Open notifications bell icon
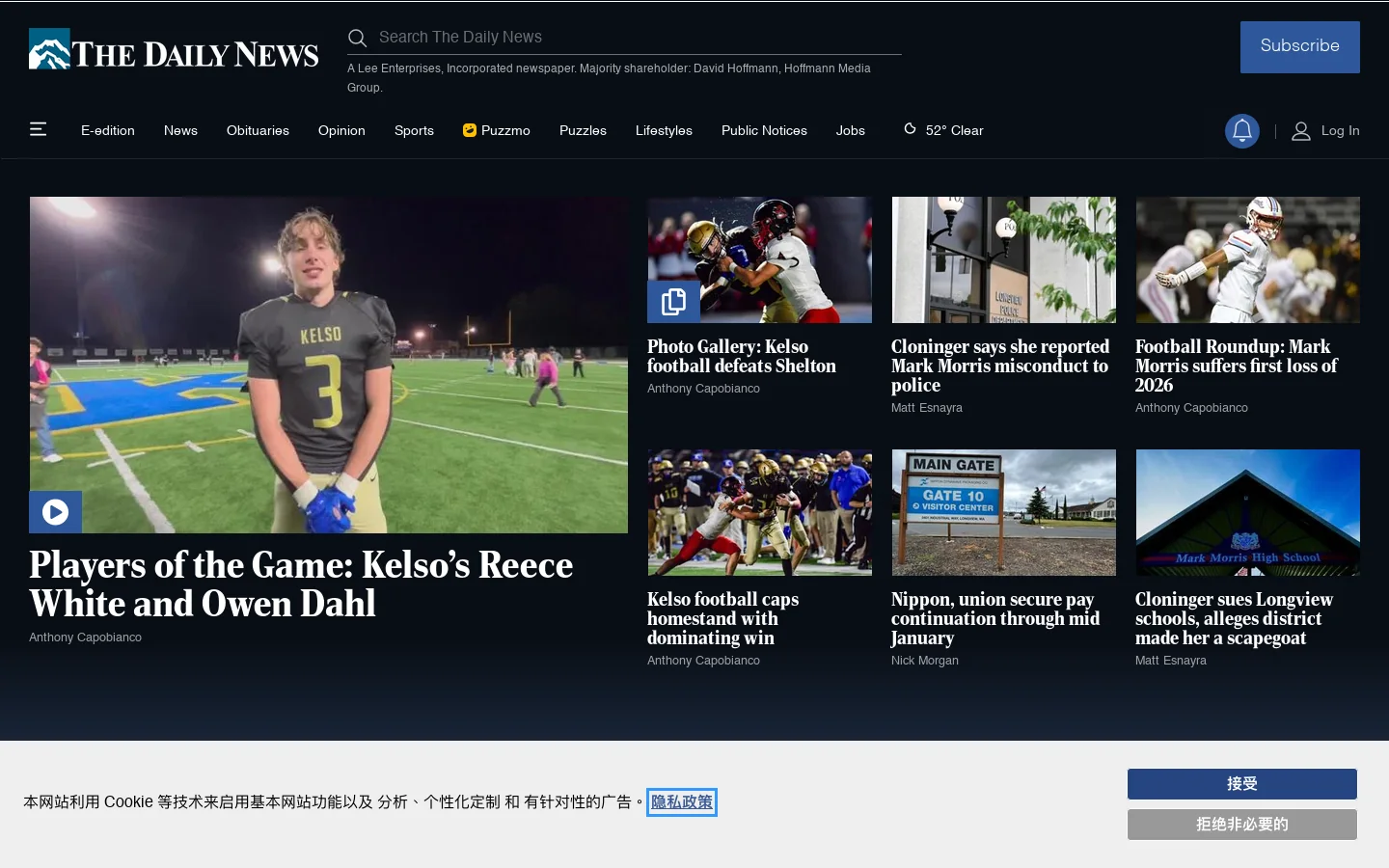Screen dimensions: 1389x868 [1242, 130]
